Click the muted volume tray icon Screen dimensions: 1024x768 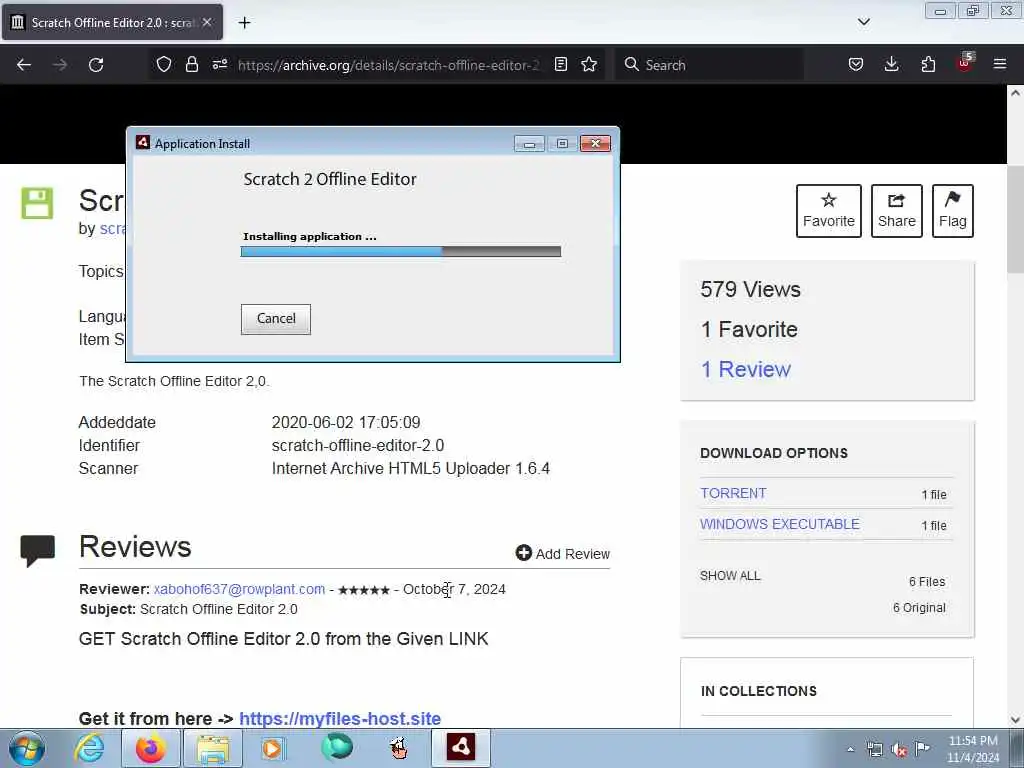pyautogui.click(x=899, y=749)
